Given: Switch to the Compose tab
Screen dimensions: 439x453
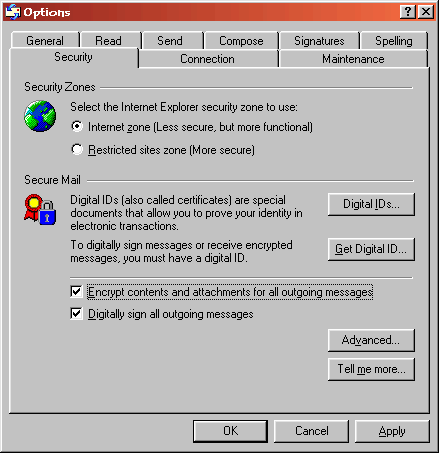Looking at the screenshot, I should tap(241, 41).
